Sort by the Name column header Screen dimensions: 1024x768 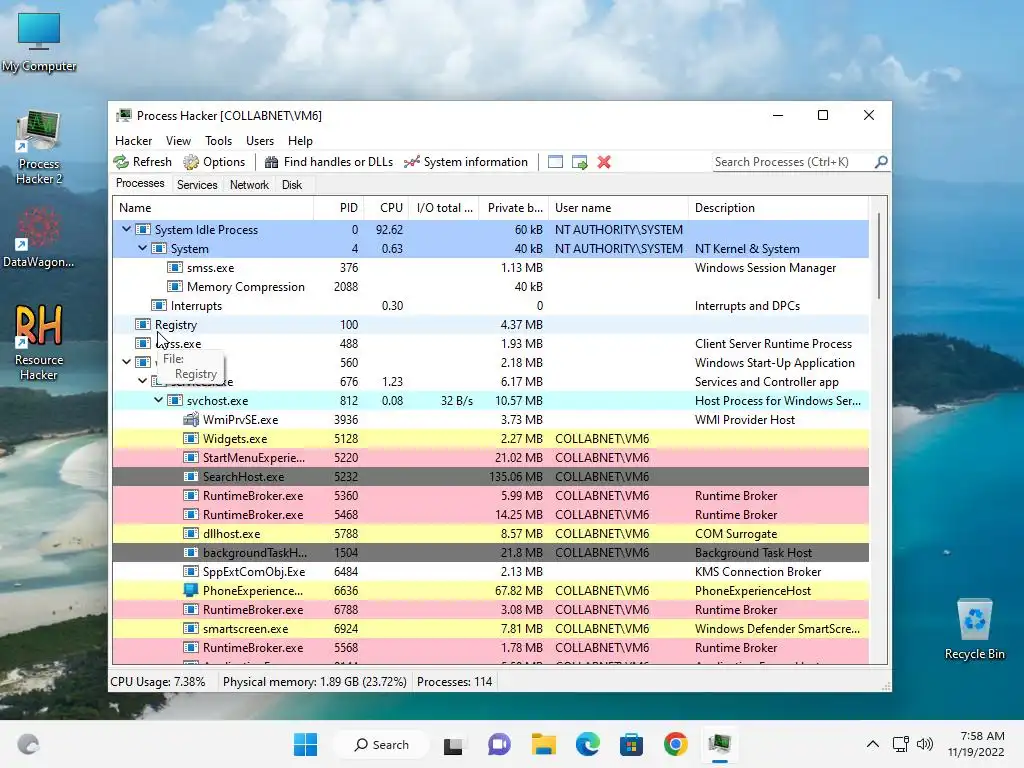pyautogui.click(x=213, y=208)
